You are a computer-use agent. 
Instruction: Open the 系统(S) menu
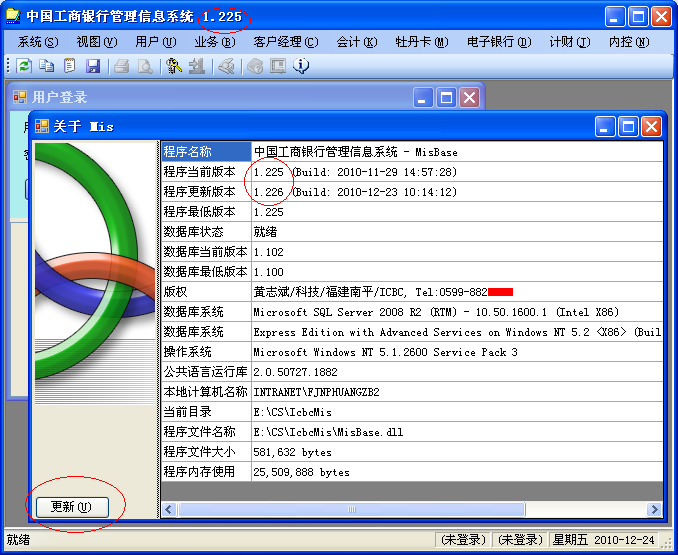pyautogui.click(x=38, y=42)
